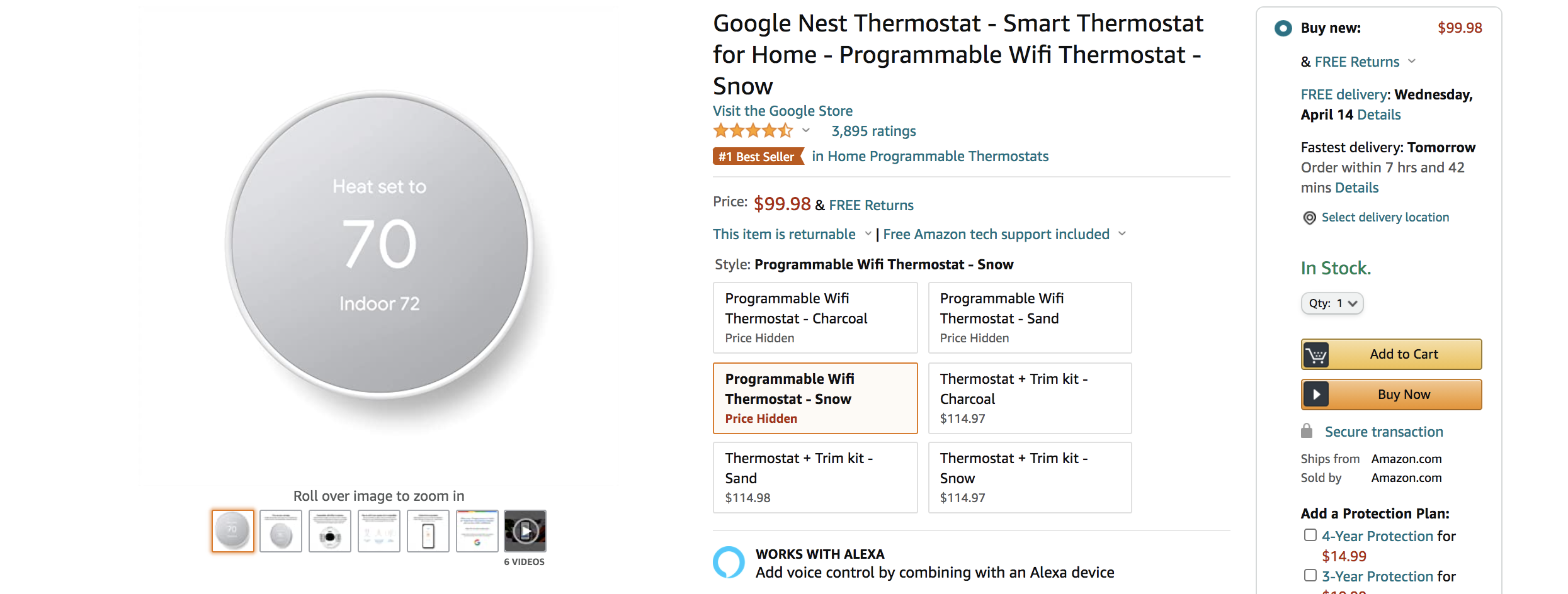Click Details next to fastest delivery

1356,188
